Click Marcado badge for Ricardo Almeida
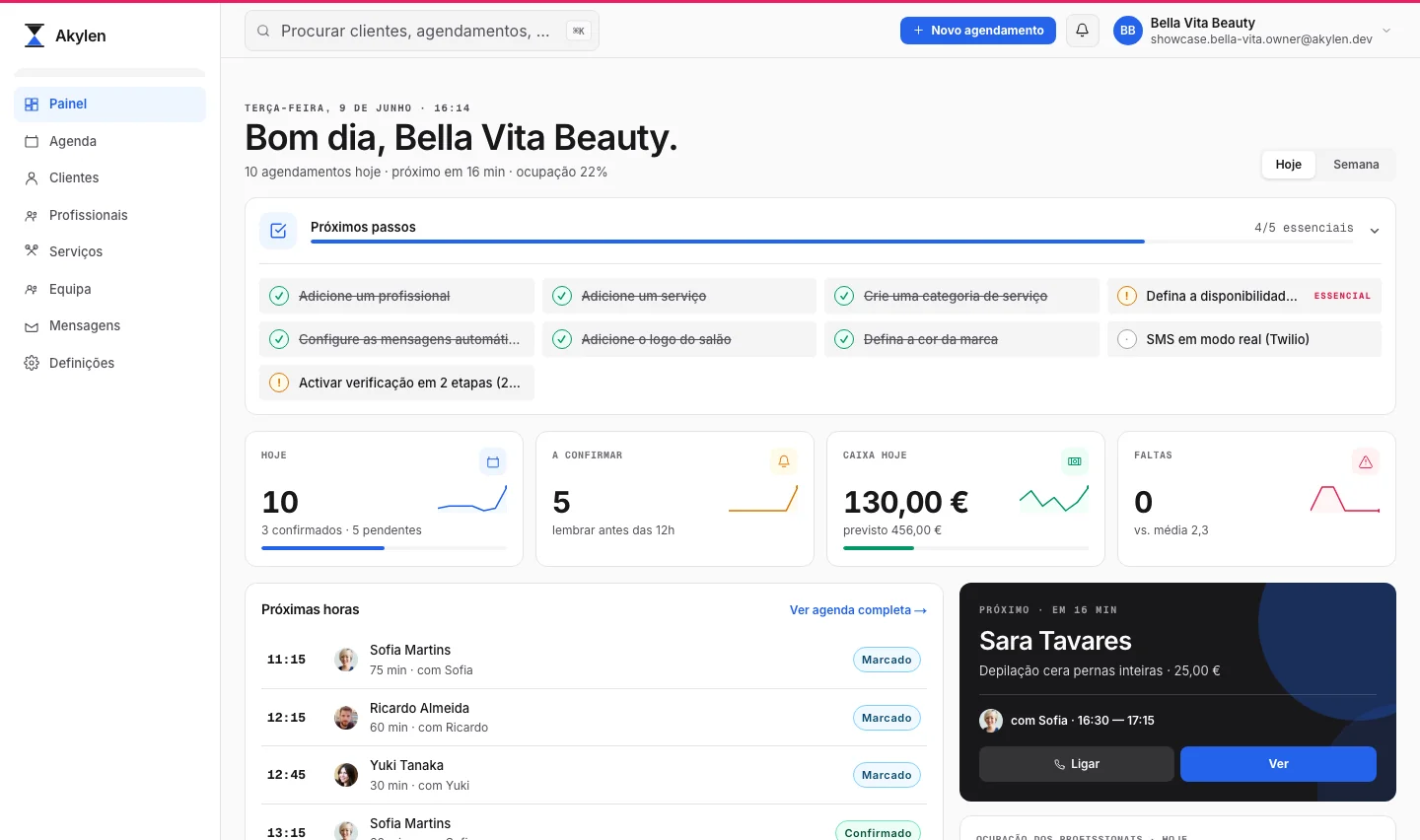The image size is (1420, 840). 887,718
